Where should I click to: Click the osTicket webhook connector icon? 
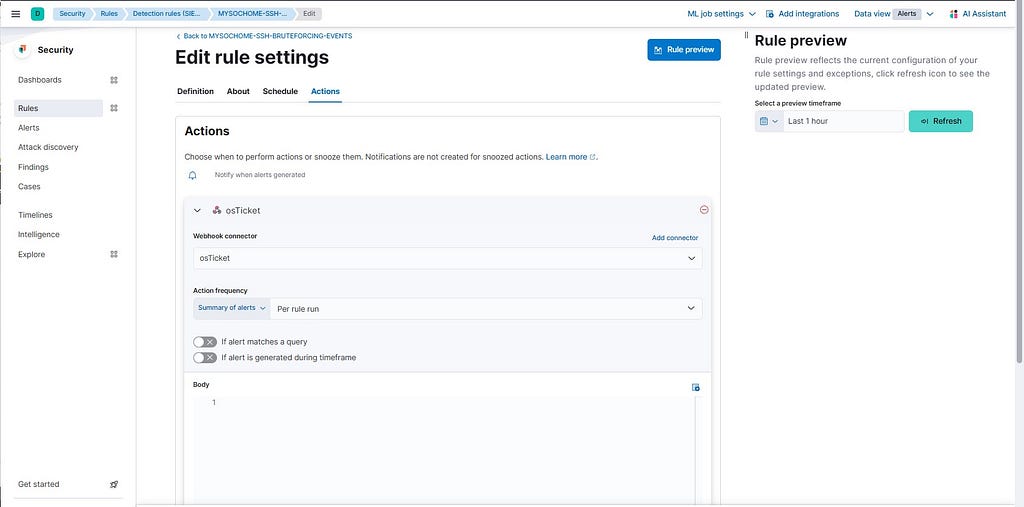coord(217,210)
